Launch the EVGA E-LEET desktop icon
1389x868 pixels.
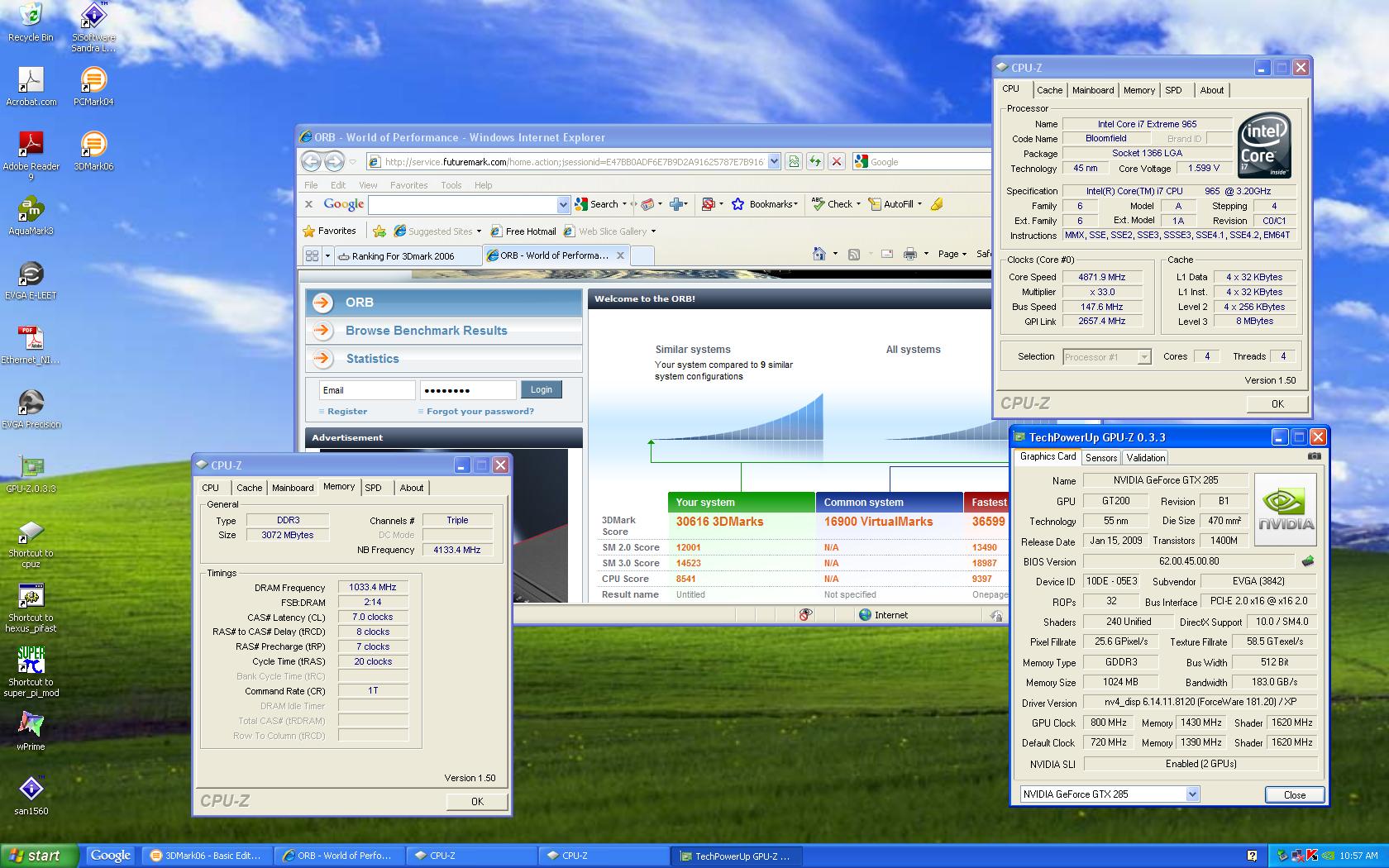coord(31,279)
